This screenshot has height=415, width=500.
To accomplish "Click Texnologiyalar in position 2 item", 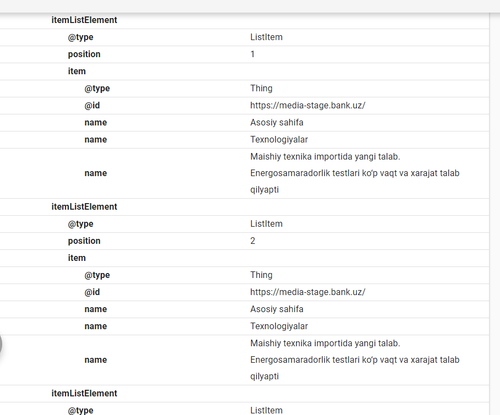I will [279, 326].
